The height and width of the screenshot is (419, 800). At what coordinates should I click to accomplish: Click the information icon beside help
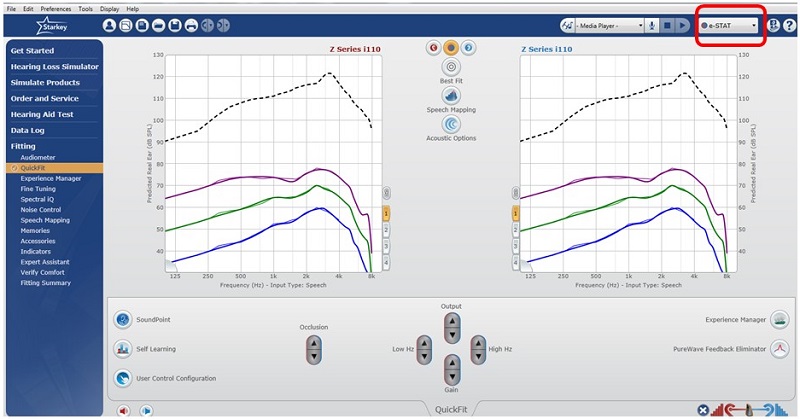pyautogui.click(x=773, y=26)
